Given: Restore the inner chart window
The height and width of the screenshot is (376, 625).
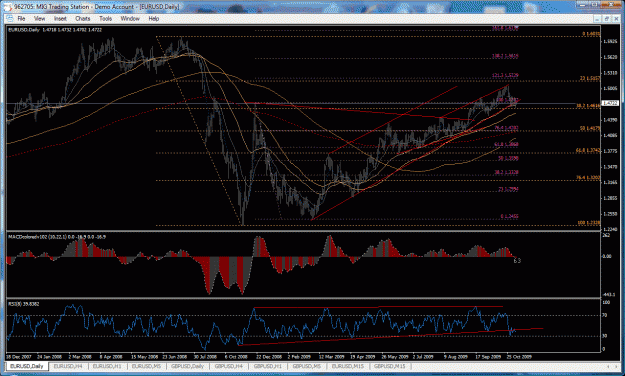Looking at the screenshot, I should tap(606, 19).
